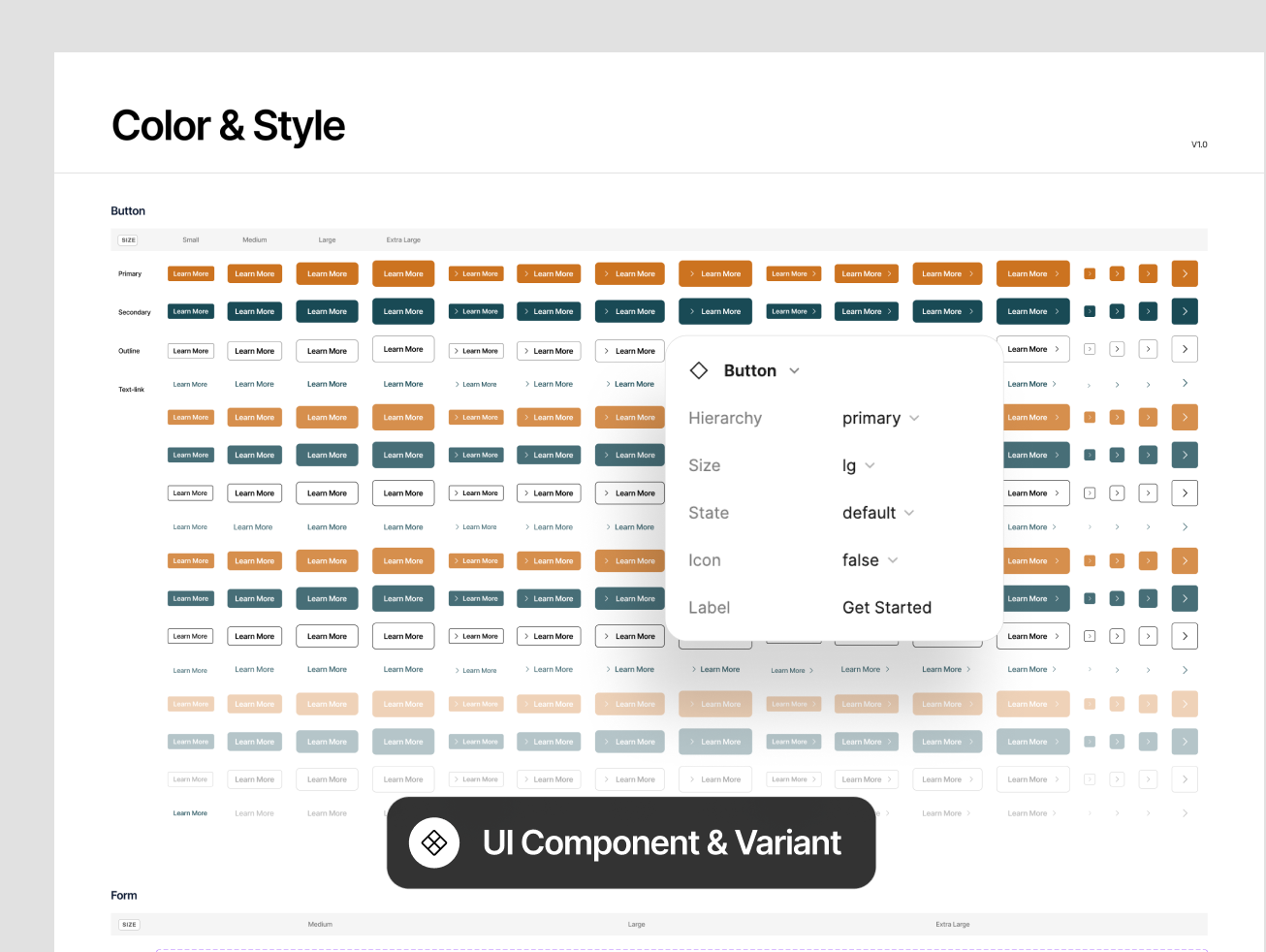Expand the Button component name chevron
The width and height of the screenshot is (1266, 952).
[794, 370]
